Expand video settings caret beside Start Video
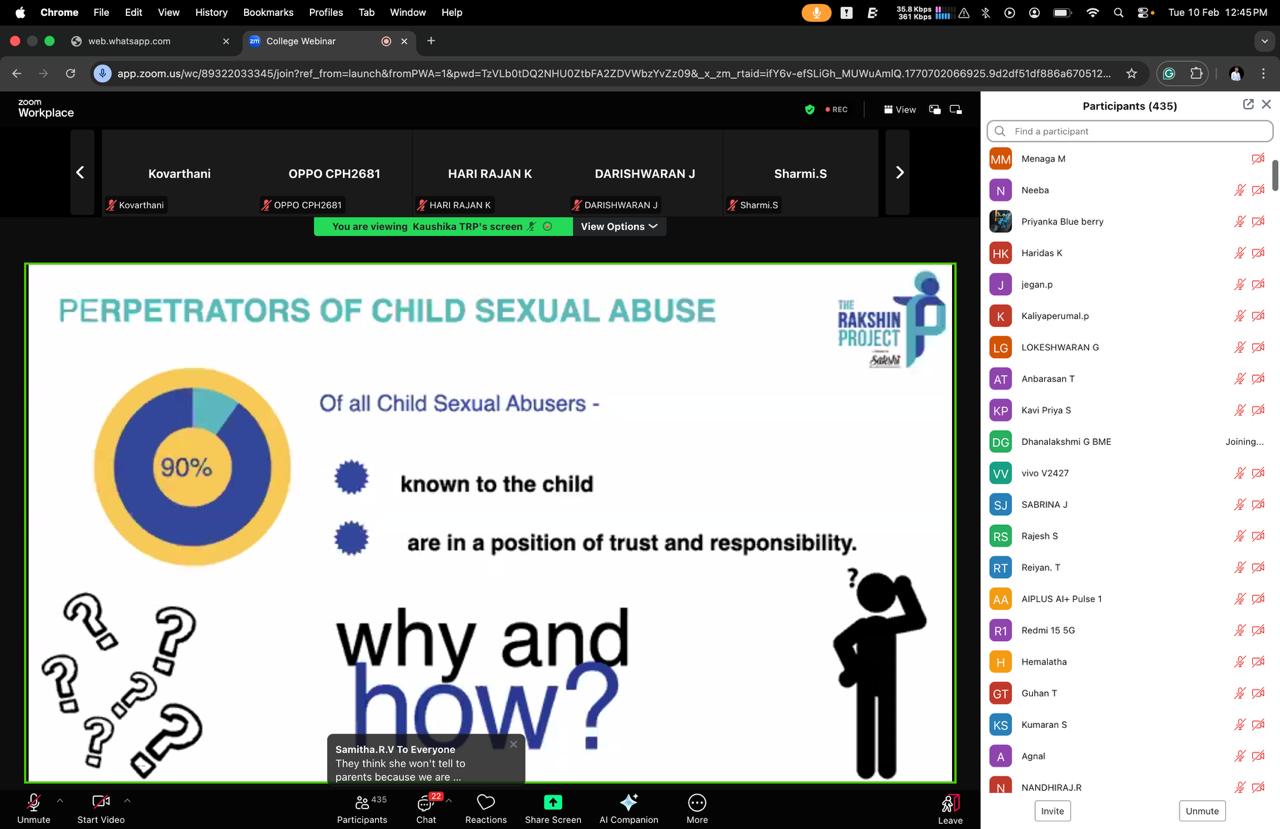 tap(127, 800)
